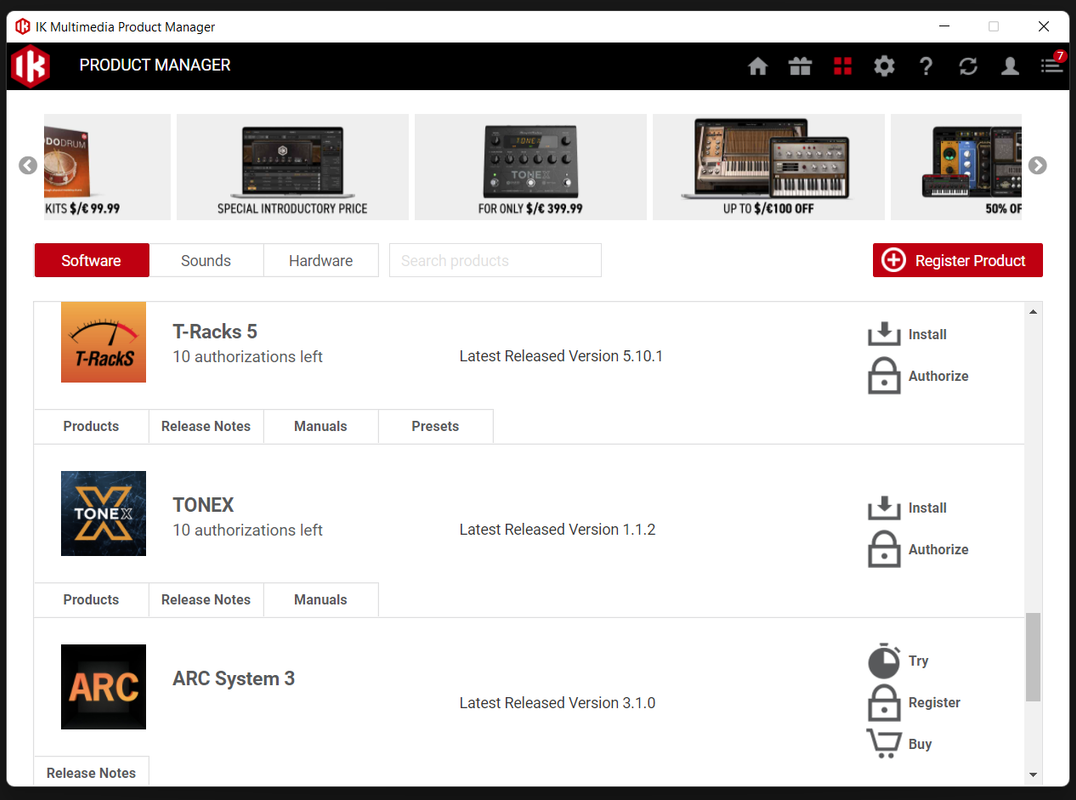Open T-Racks 5 Manuals tab

tap(320, 426)
